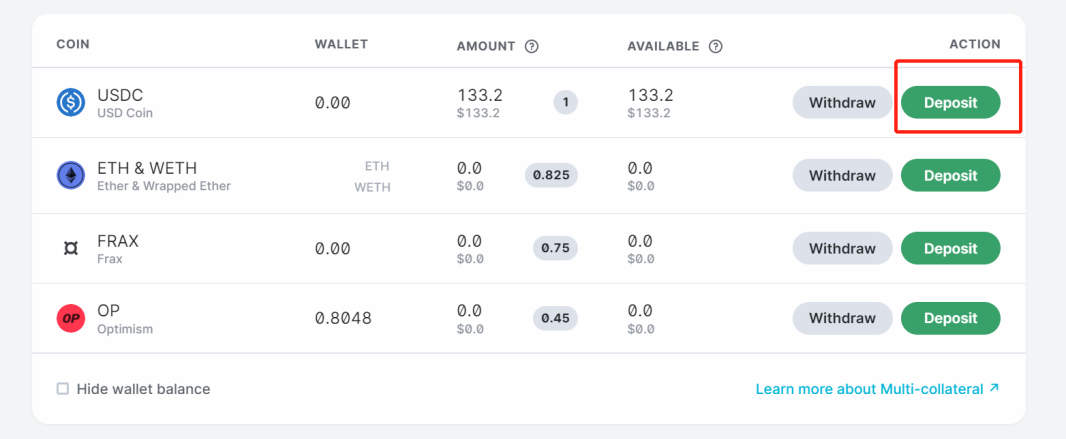The height and width of the screenshot is (439, 1066).
Task: Click the ETH 0.825 collateral ratio badge
Action: (x=551, y=175)
